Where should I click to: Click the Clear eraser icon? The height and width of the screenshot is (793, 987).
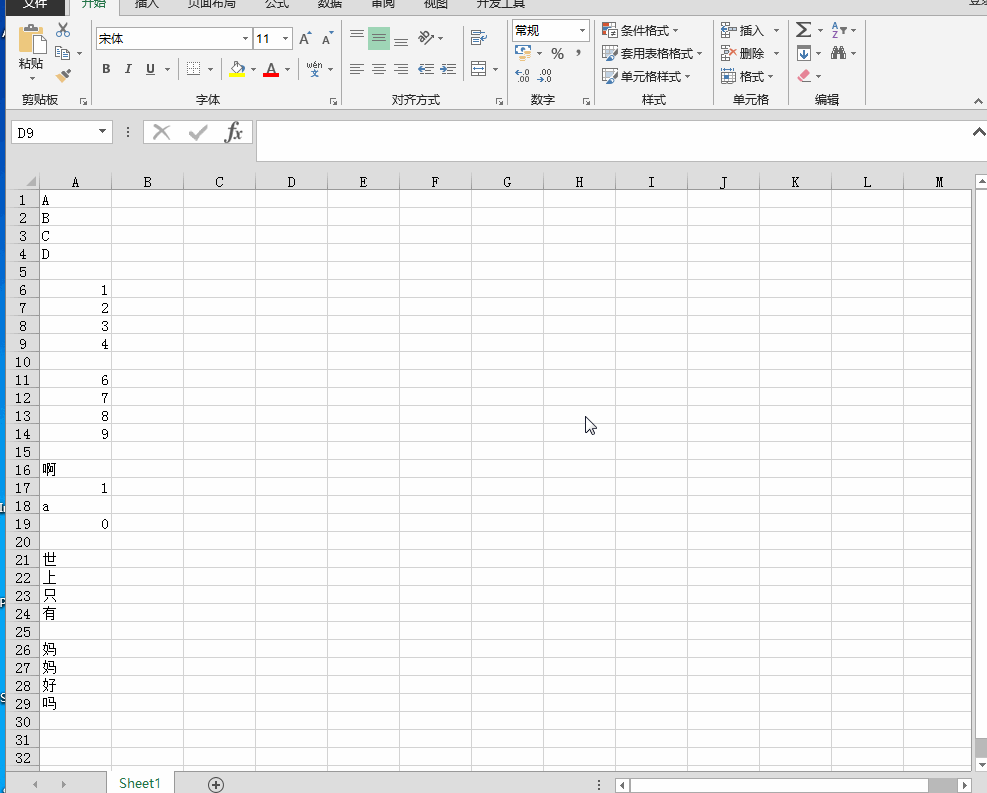(804, 76)
